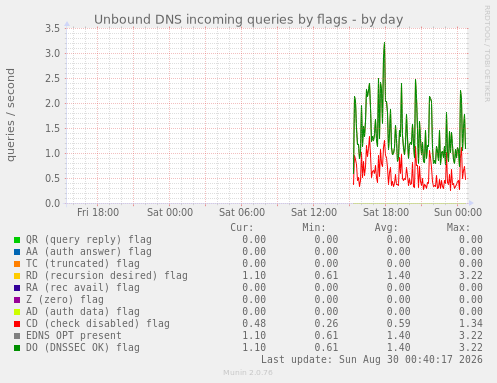
Task: Click the 'Sat 12:00' x-axis label
Action: (314, 212)
